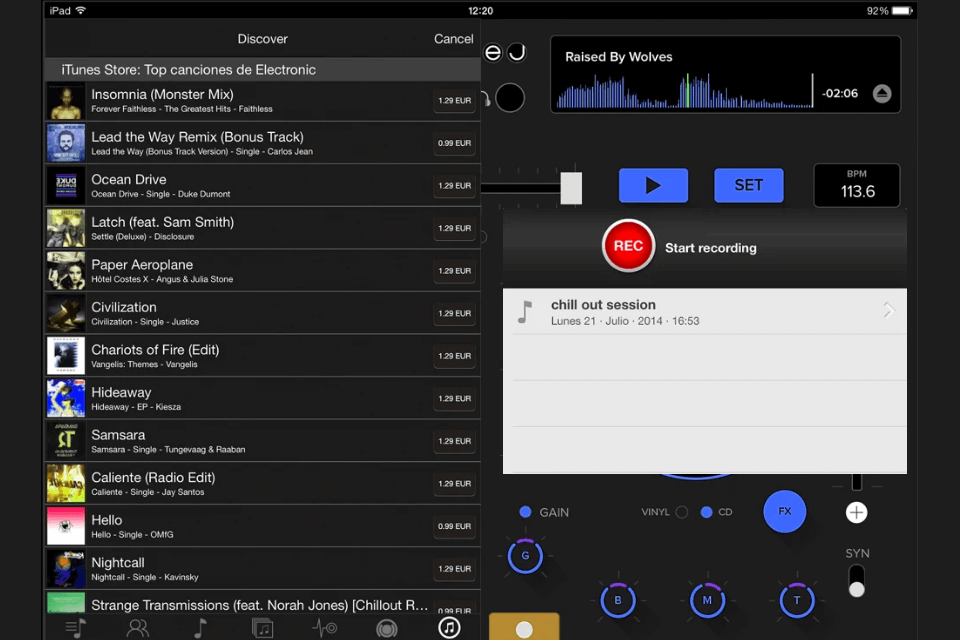This screenshot has height=640, width=960.
Task: Click the chill out session note icon
Action: point(525,312)
